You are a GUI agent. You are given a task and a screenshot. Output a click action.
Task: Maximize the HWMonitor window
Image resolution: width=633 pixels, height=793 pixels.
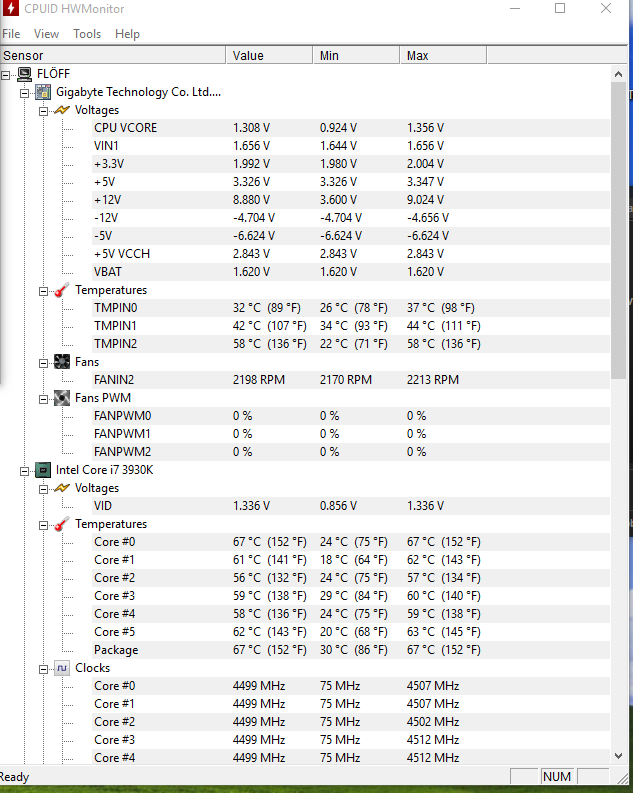[560, 8]
